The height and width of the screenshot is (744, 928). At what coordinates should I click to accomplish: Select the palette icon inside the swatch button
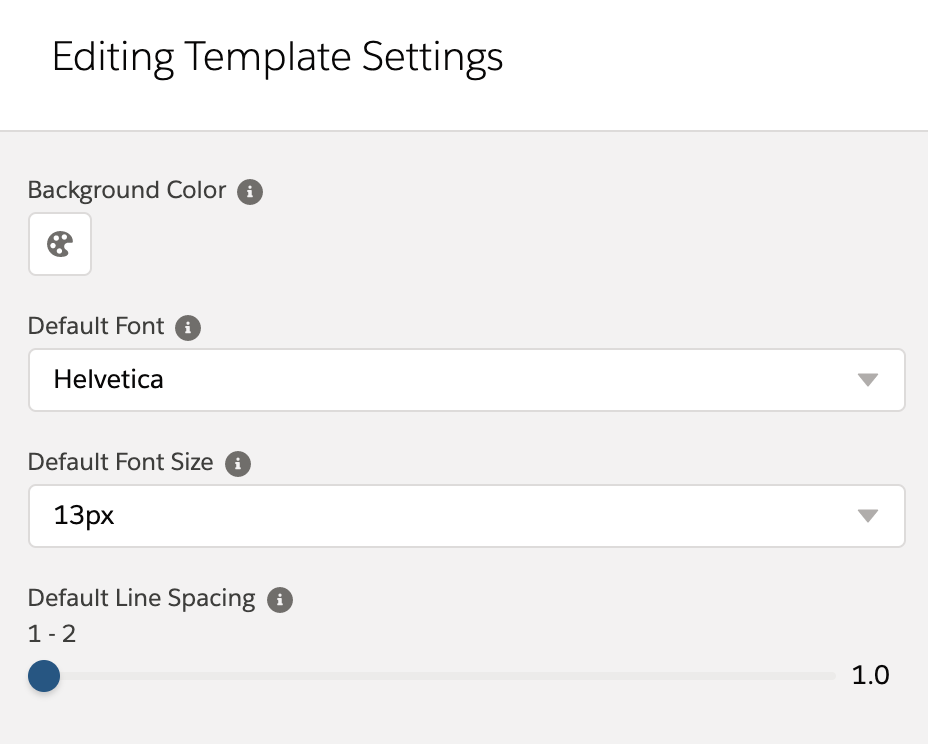pyautogui.click(x=59, y=243)
